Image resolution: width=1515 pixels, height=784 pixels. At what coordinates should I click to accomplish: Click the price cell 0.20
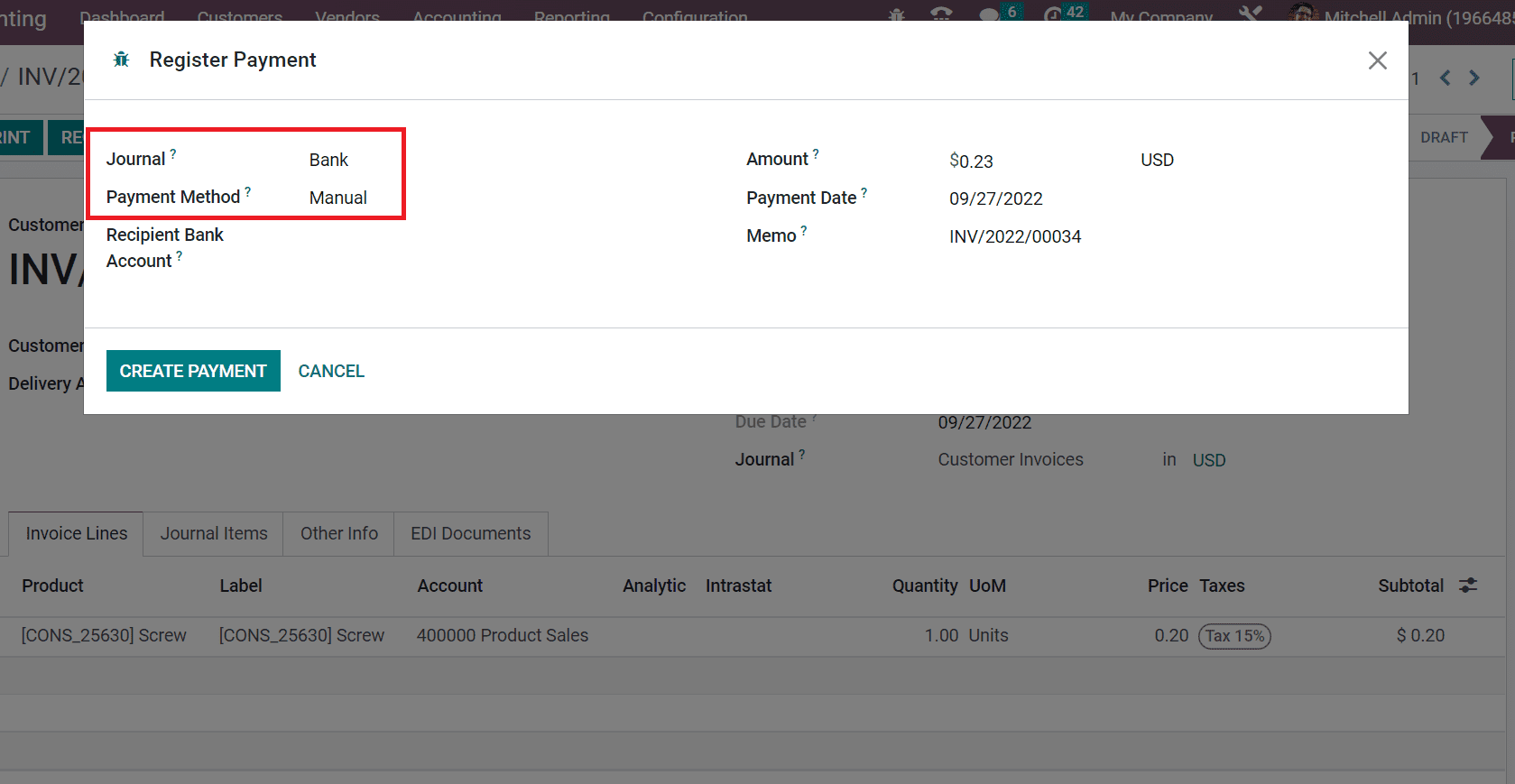[x=1171, y=635]
